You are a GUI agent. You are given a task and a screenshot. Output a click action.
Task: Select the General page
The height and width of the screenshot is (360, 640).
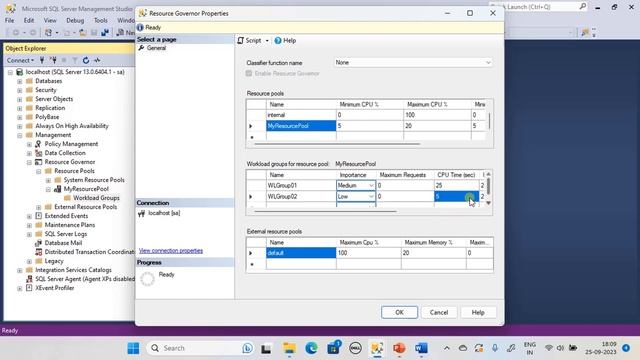tap(156, 48)
